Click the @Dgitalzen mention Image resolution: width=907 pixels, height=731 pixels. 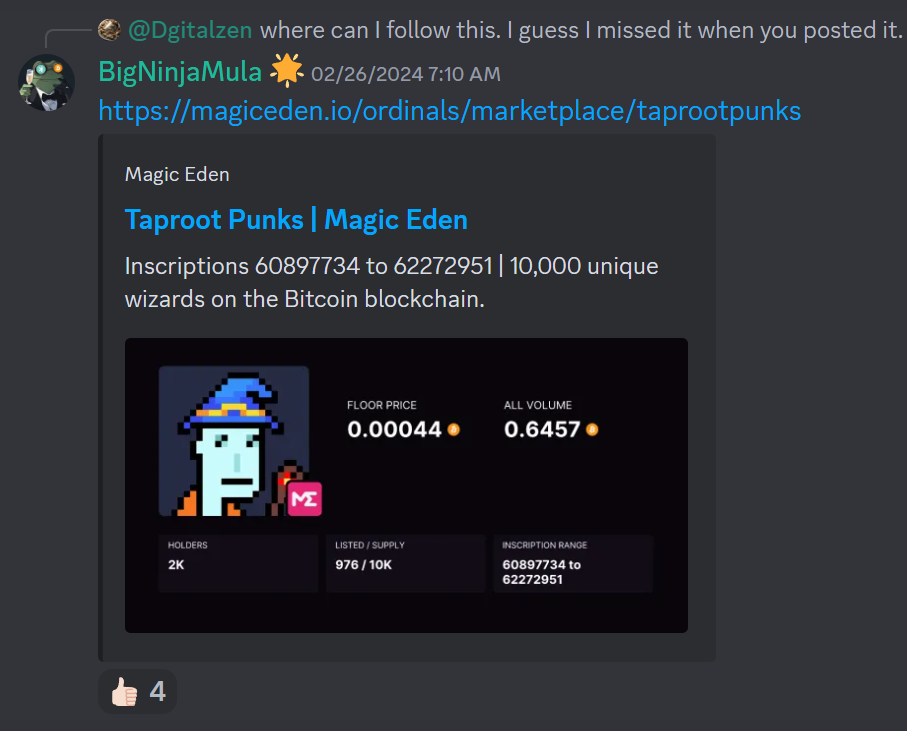coord(190,30)
